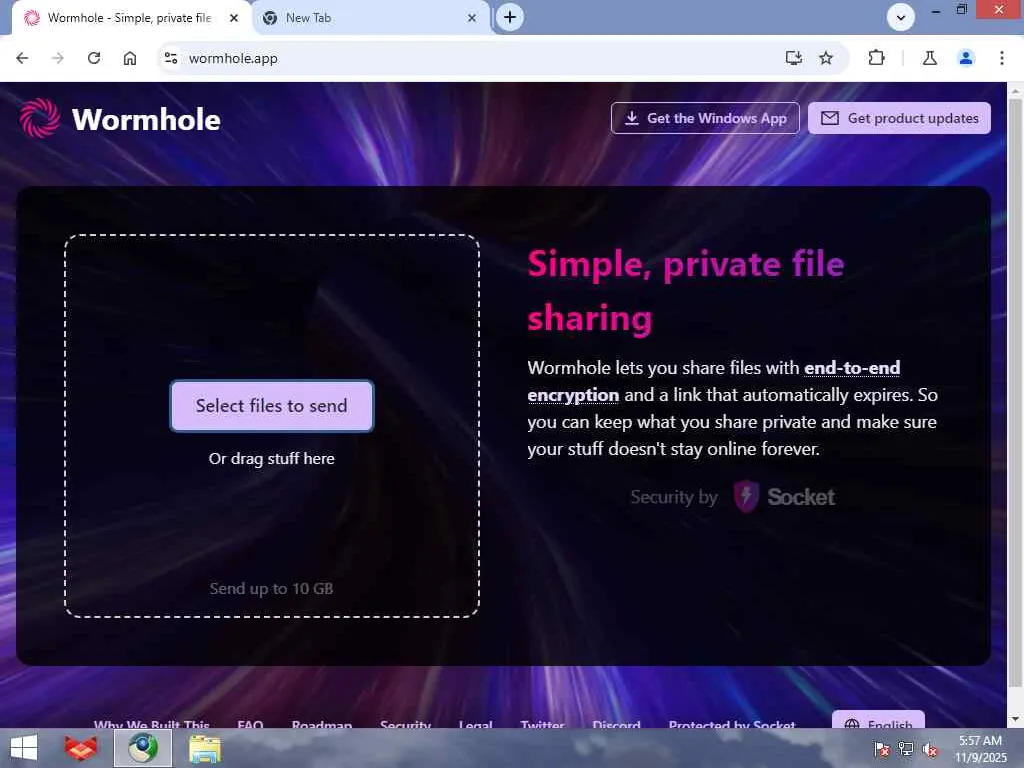This screenshot has height=768, width=1024.
Task: Open the browser profile avatar icon
Action: coord(966,58)
